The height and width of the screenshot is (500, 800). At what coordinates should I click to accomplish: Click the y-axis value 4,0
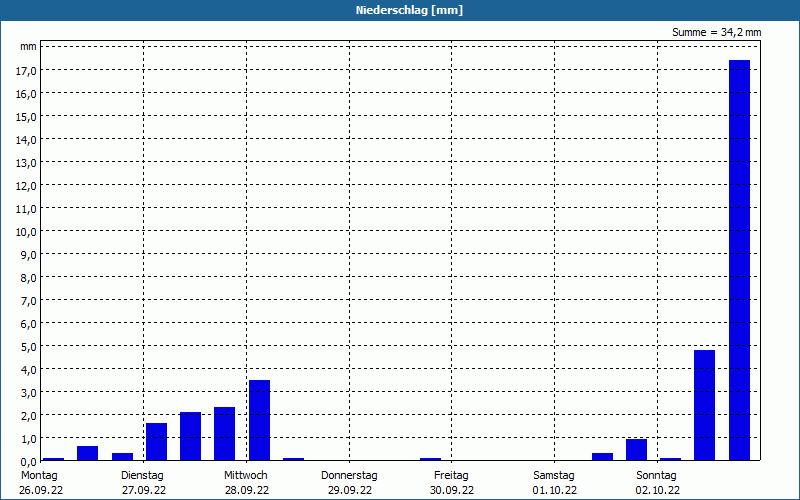coord(29,370)
